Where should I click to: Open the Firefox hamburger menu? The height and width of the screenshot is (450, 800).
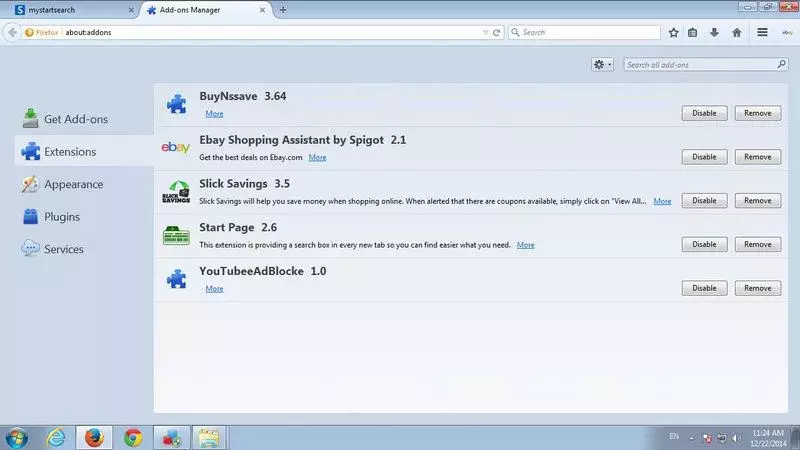click(762, 32)
